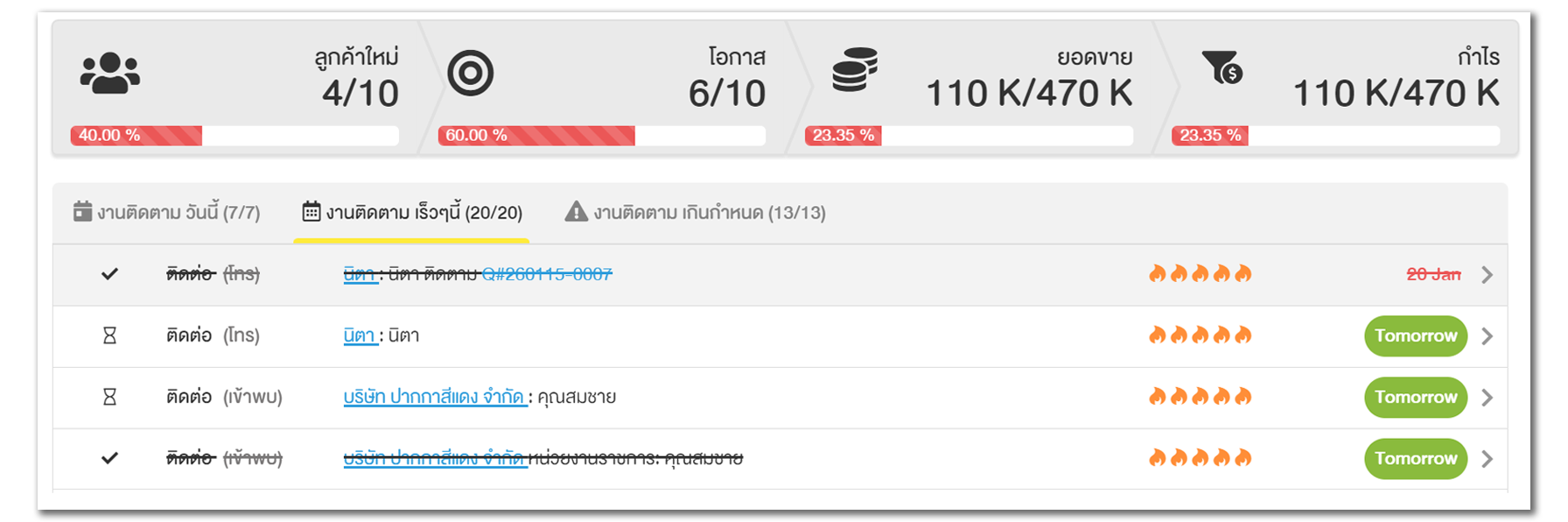This screenshot has width=1568, height=522.
Task: Click the calendar icon on งานติดตาม เร็วๆนี้ tab
Action: point(311,211)
